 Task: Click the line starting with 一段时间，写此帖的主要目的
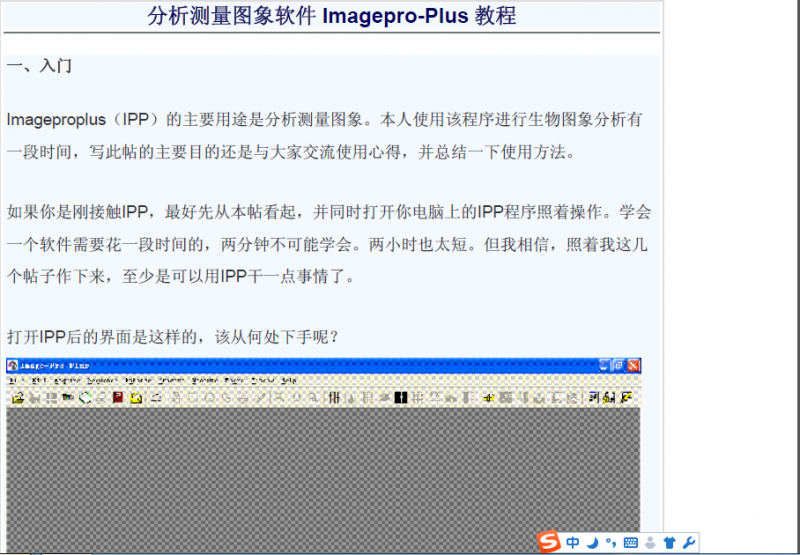pos(291,152)
